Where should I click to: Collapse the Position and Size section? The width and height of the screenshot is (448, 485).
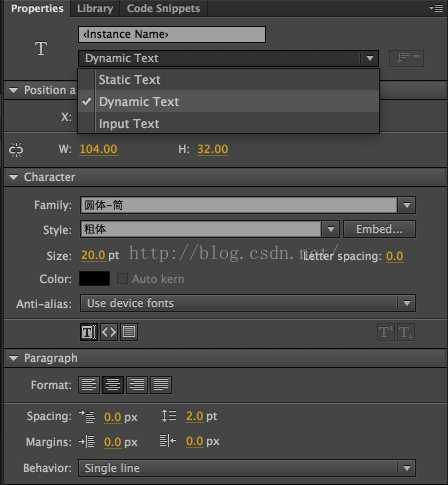pyautogui.click(x=14, y=90)
